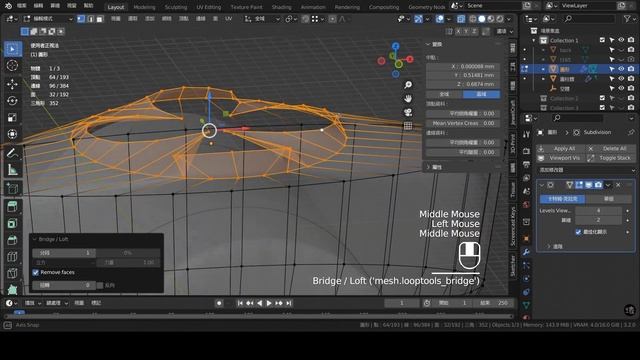Image resolution: width=640 pixels, height=360 pixels.
Task: Select the Scale tool
Action: point(12,118)
